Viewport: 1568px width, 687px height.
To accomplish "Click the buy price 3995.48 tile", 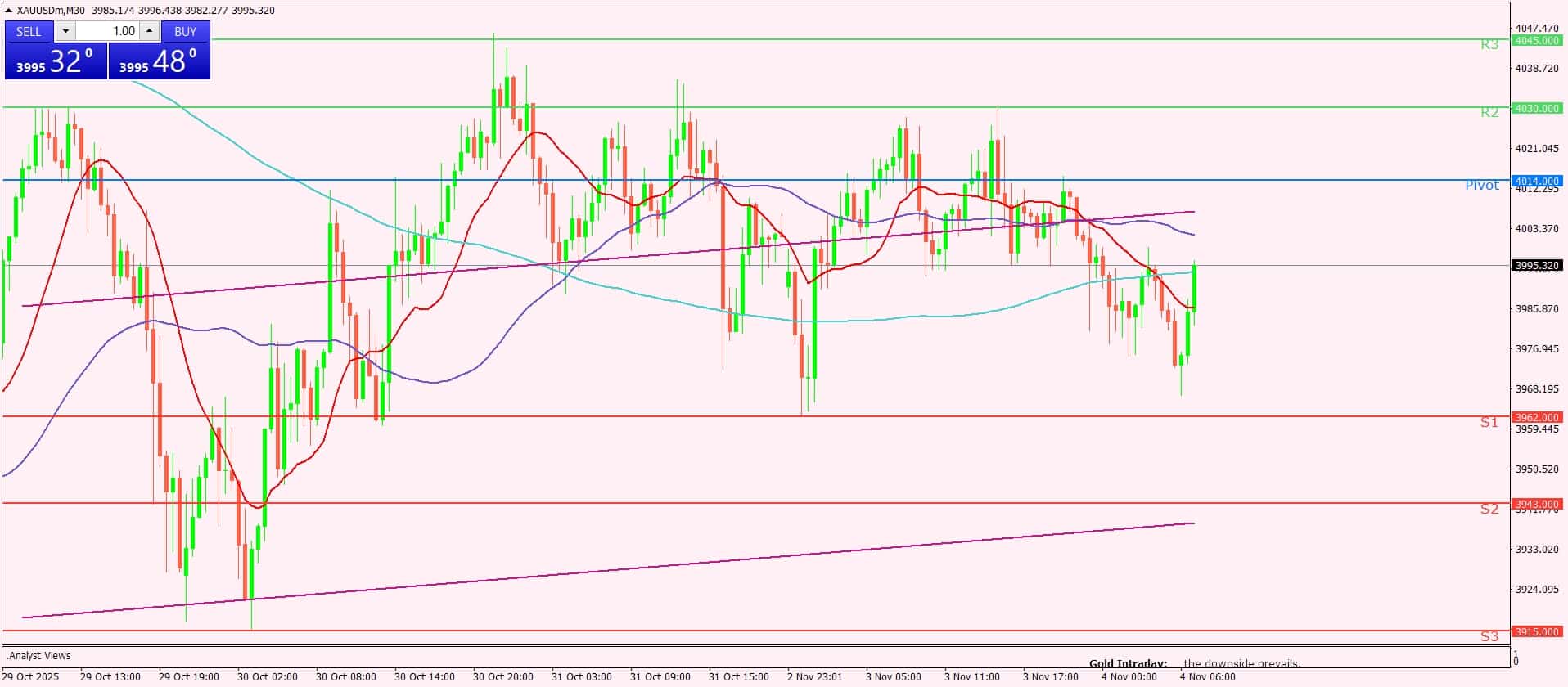I will click(x=159, y=61).
